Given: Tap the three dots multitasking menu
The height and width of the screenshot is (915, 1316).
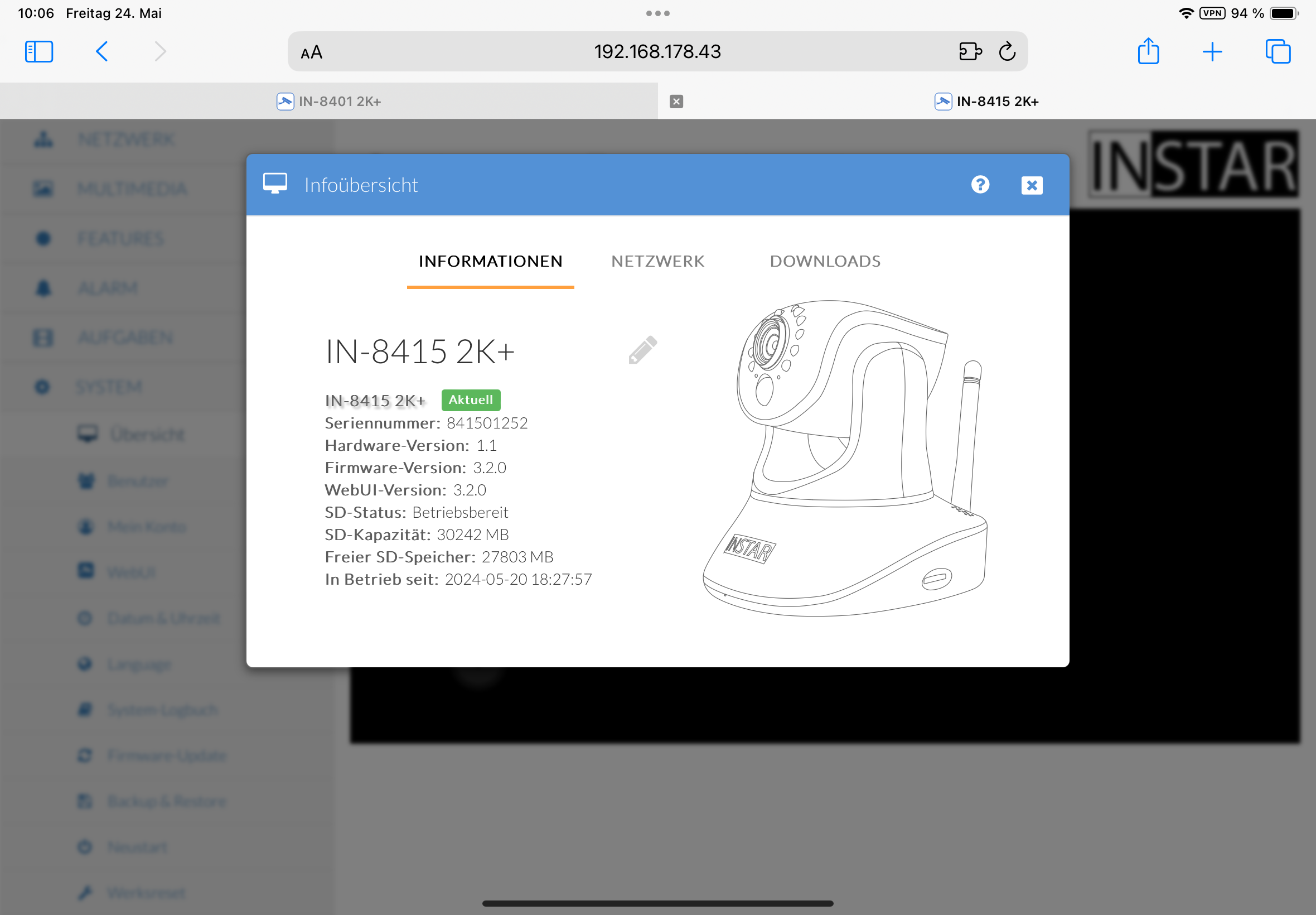Looking at the screenshot, I should tap(657, 13).
